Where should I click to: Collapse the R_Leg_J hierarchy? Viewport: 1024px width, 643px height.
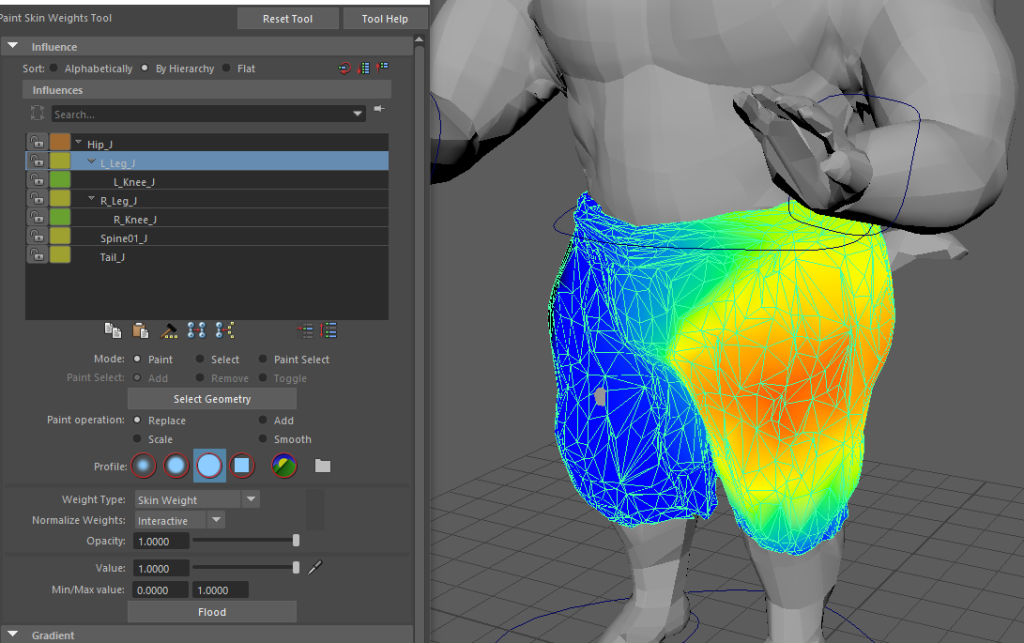[93, 200]
